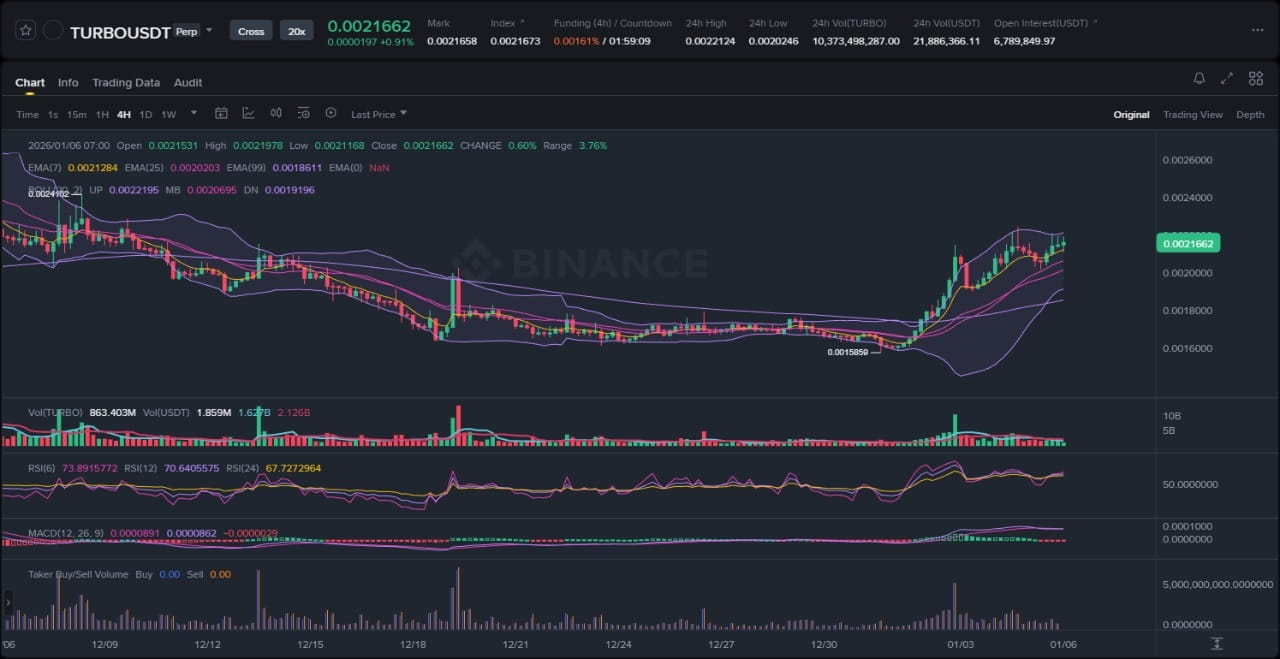Click the Open Interest(USDT) label
The image size is (1280, 659).
[1041, 23]
